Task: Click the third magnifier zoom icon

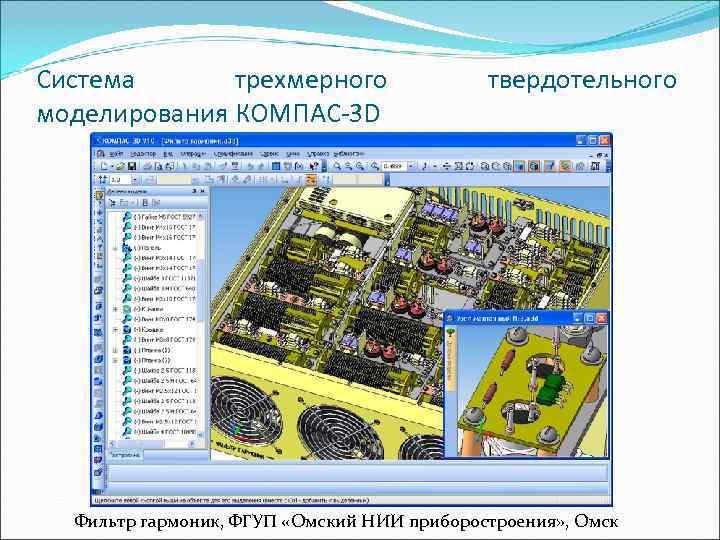Action: pos(360,166)
